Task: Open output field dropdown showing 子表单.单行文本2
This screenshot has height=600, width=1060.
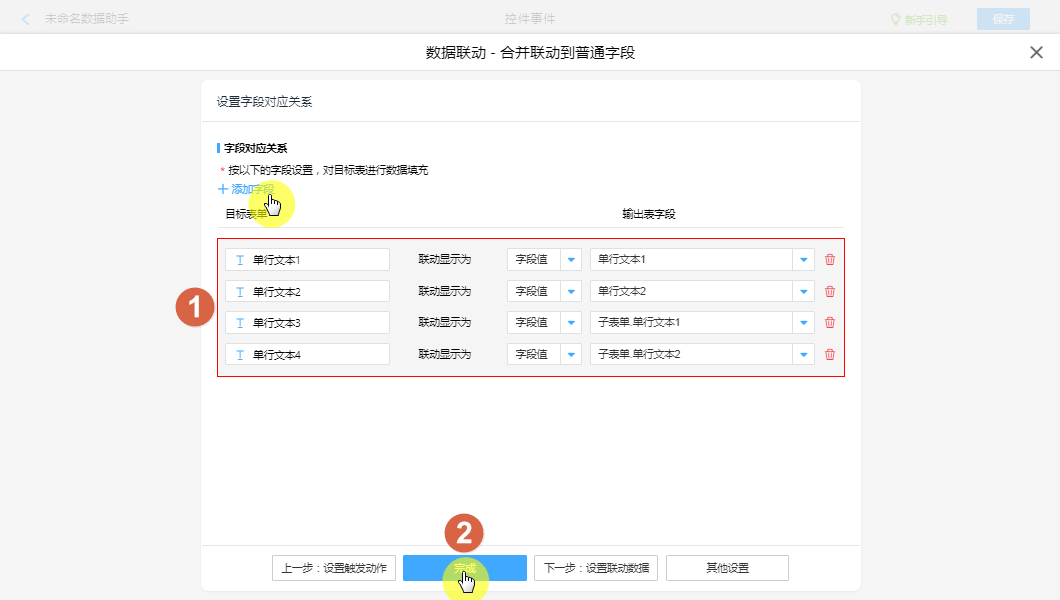Action: (803, 354)
